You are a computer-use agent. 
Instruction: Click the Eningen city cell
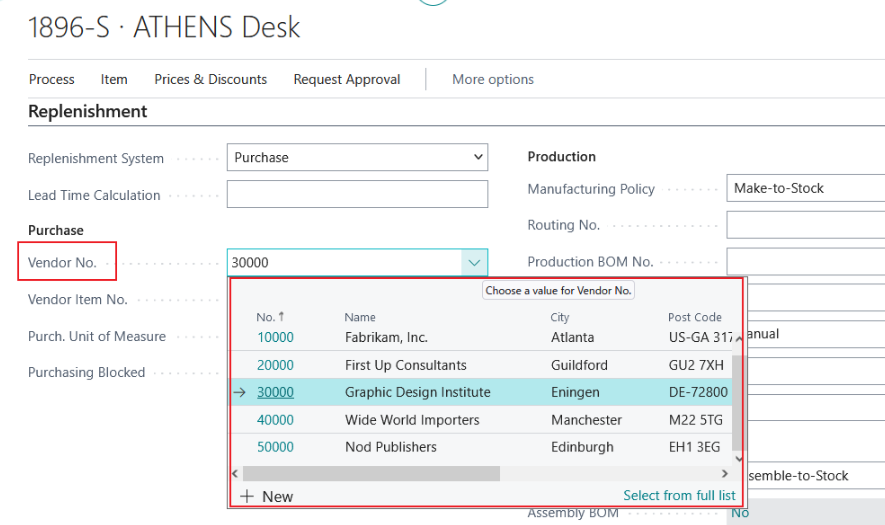tap(575, 392)
